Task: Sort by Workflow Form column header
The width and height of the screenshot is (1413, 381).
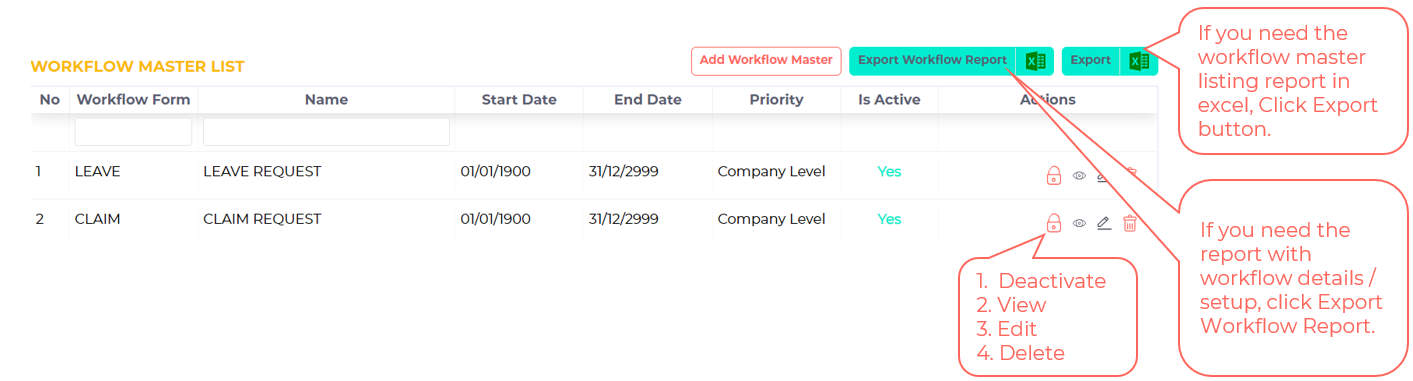Action: [133, 100]
